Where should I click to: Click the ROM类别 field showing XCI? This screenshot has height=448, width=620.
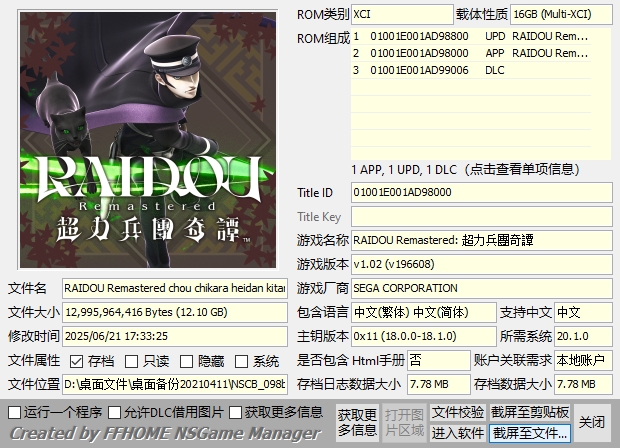[402, 15]
